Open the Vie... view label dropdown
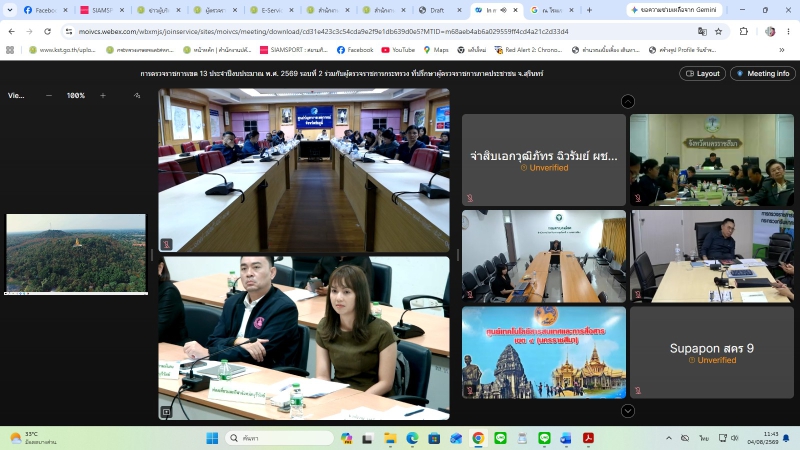Screen dimensions: 800x450 (16, 95)
